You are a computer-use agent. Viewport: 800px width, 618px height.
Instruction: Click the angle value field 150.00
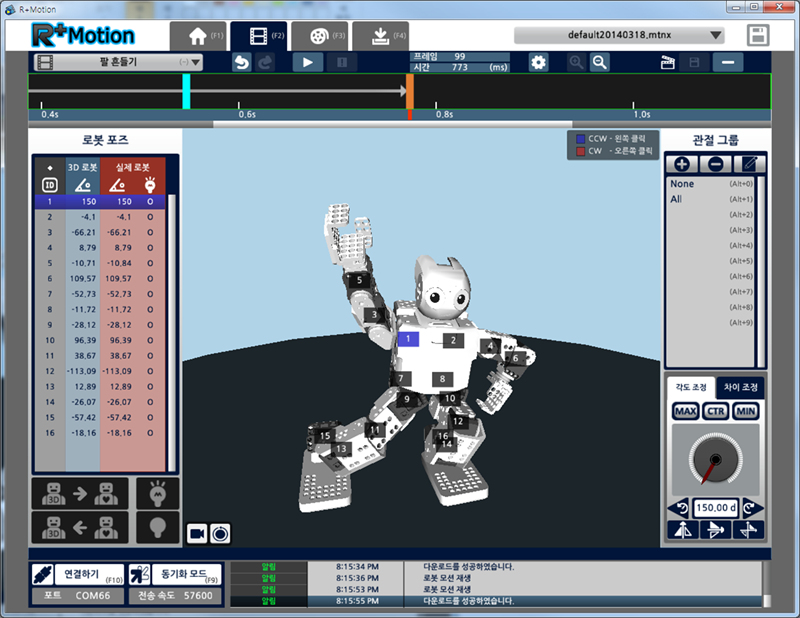[716, 508]
